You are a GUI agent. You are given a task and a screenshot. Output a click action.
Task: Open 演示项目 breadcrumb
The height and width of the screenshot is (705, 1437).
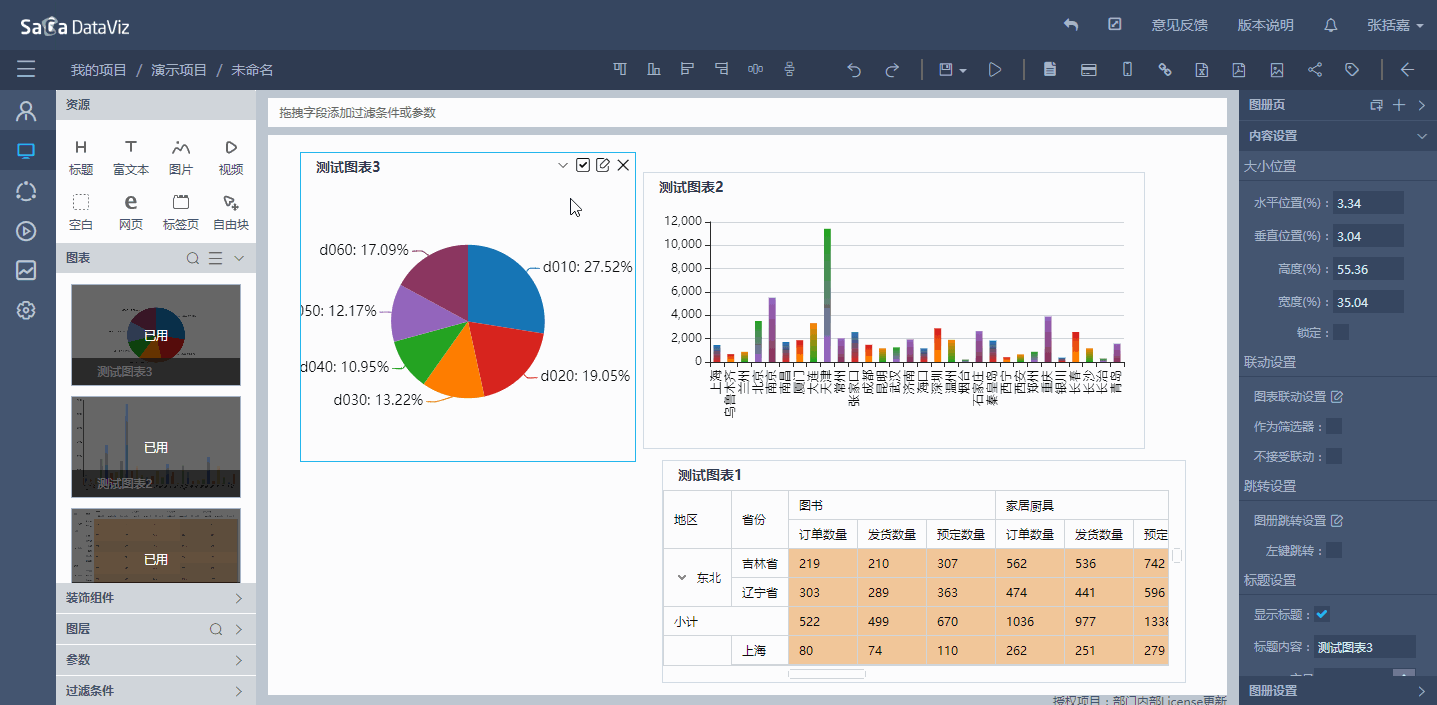pos(179,70)
